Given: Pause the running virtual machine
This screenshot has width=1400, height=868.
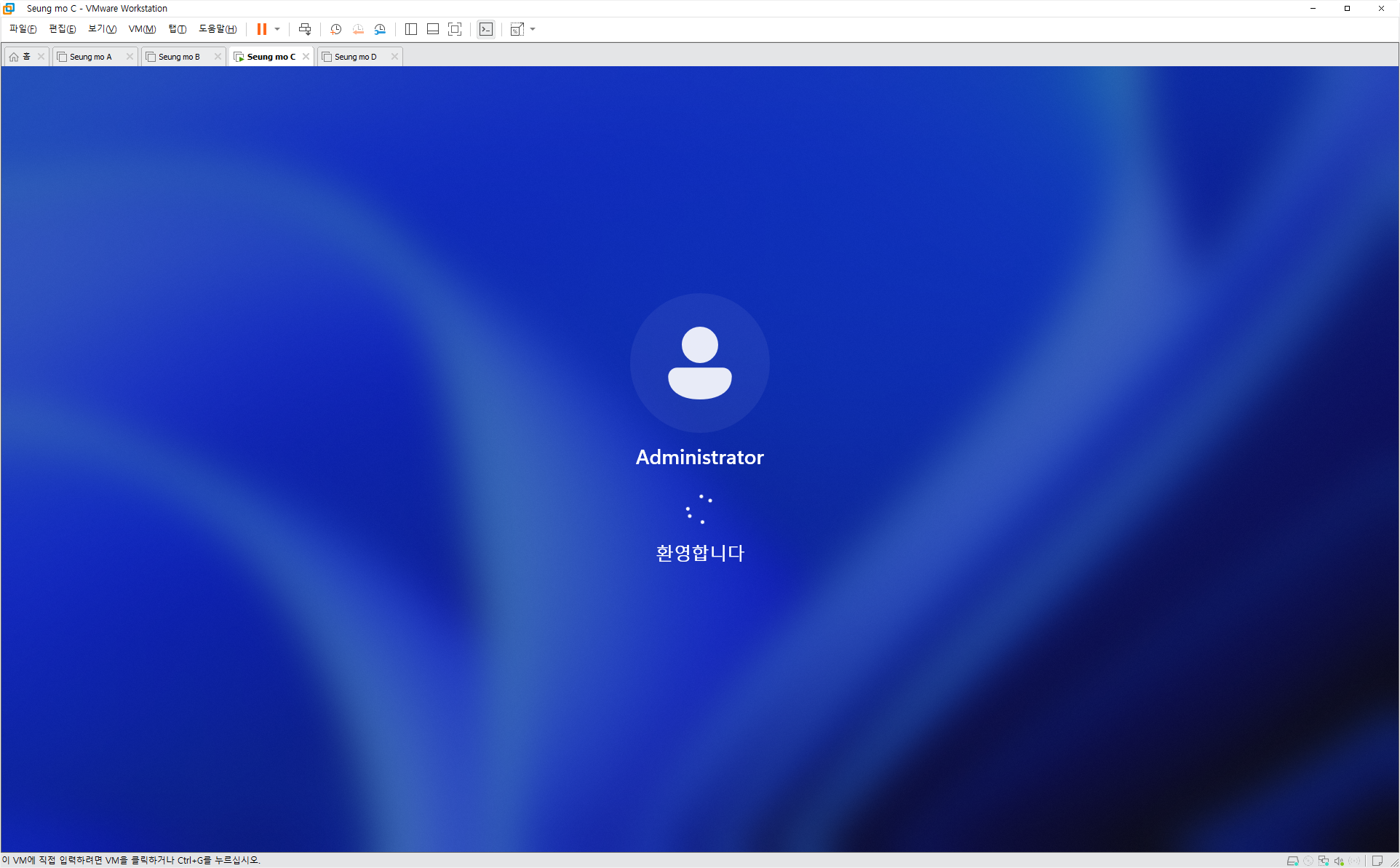Looking at the screenshot, I should pos(261,29).
